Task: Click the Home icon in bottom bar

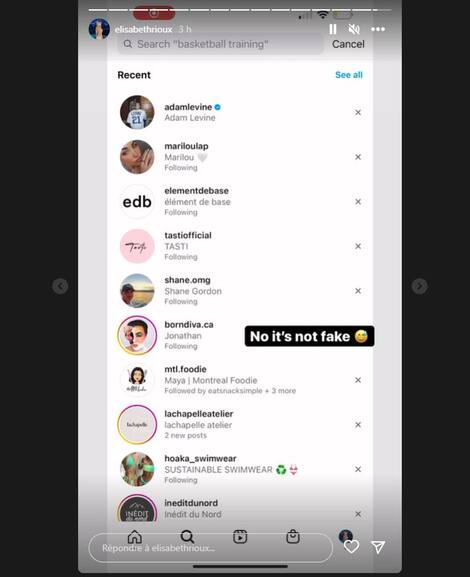Action: coord(135,537)
